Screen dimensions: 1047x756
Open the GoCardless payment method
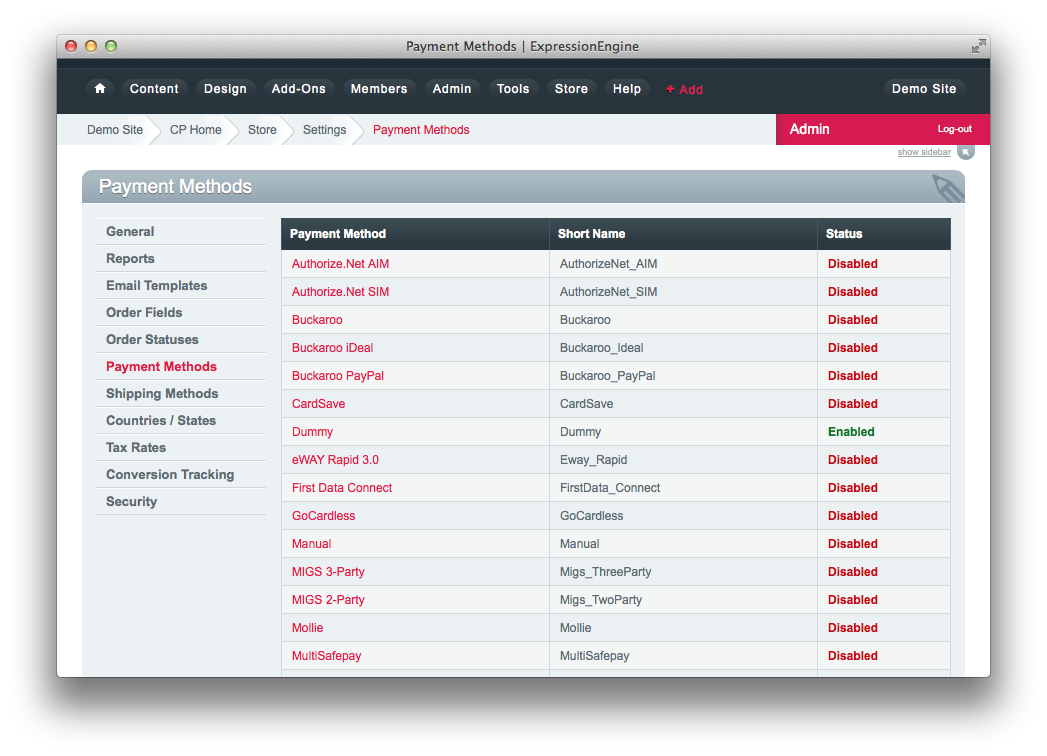(323, 516)
